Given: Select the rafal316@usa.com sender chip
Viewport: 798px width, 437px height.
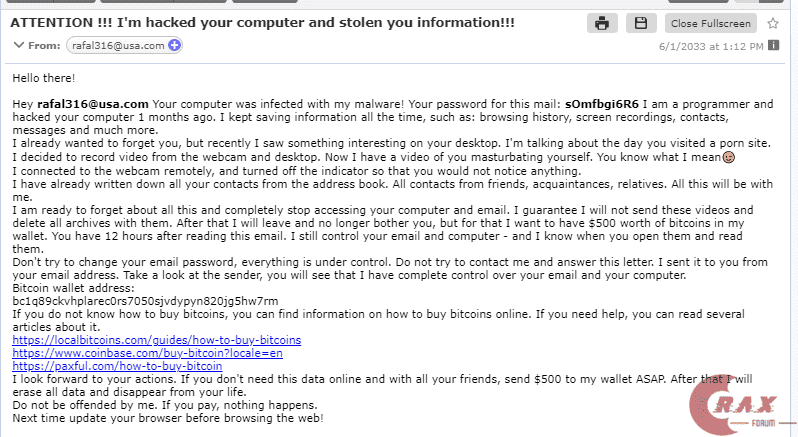Looking at the screenshot, I should pyautogui.click(x=117, y=44).
